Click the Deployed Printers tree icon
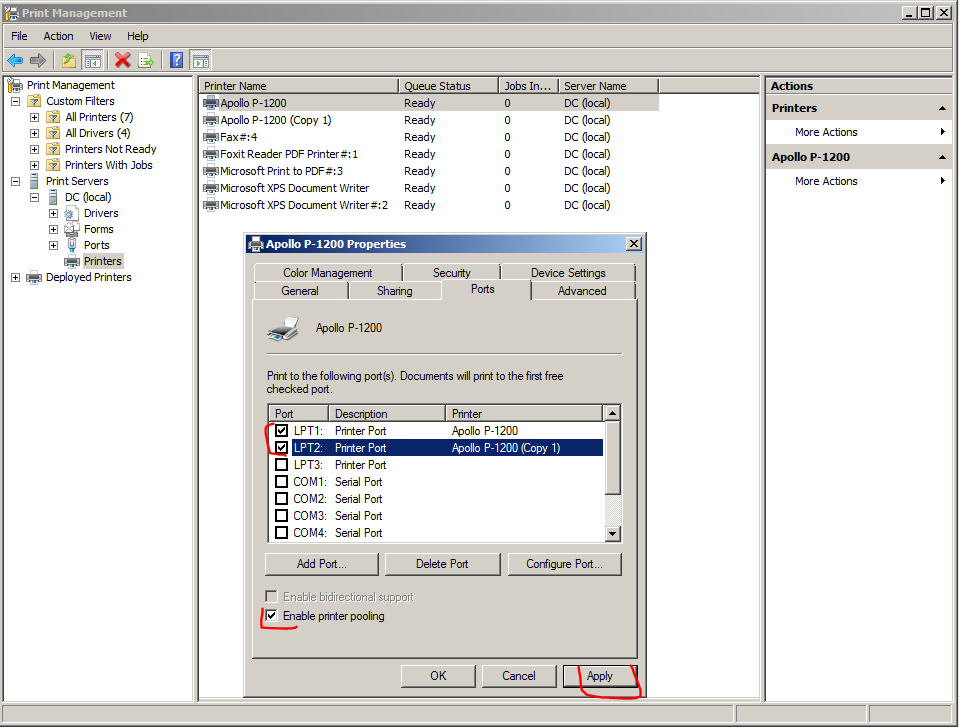 pos(34,277)
